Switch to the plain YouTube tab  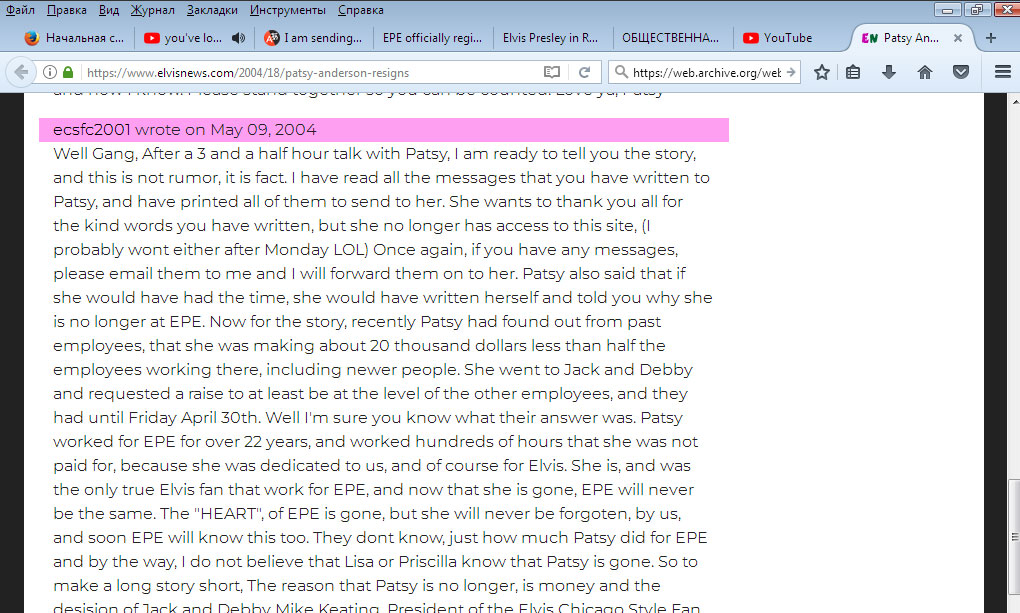click(x=788, y=38)
